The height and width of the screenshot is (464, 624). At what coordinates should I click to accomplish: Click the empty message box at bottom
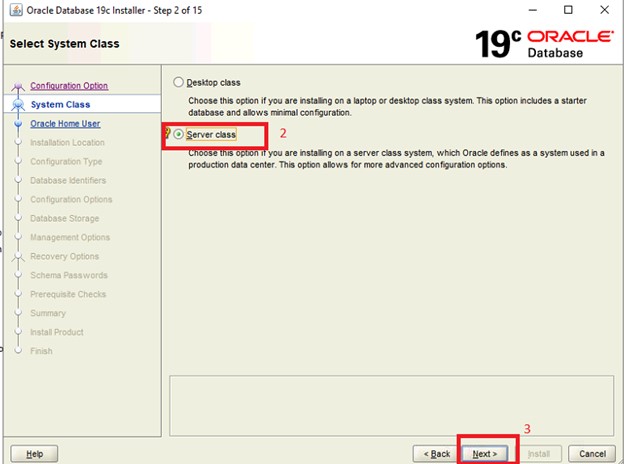point(390,402)
